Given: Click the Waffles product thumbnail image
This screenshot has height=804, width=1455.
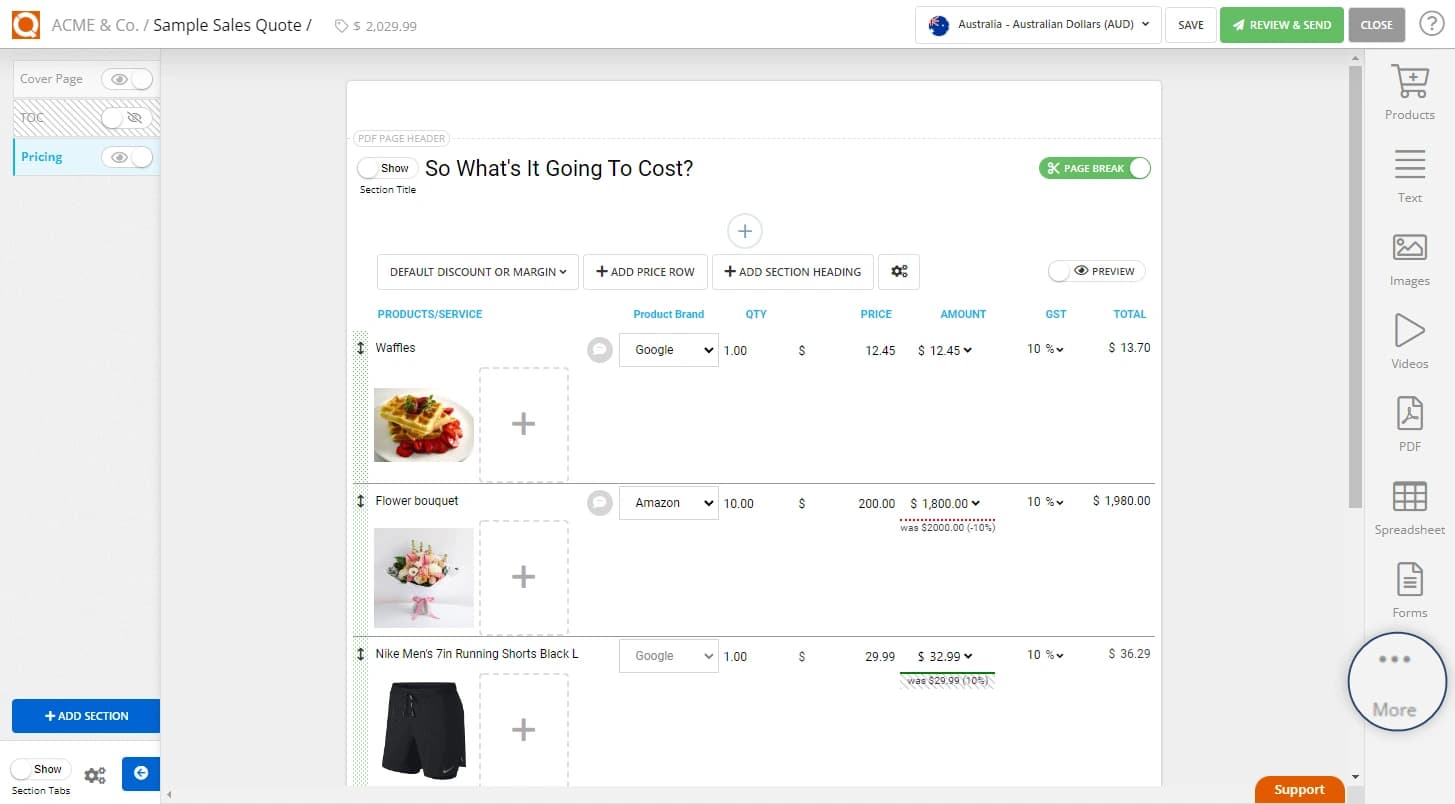Looking at the screenshot, I should pos(423,423).
